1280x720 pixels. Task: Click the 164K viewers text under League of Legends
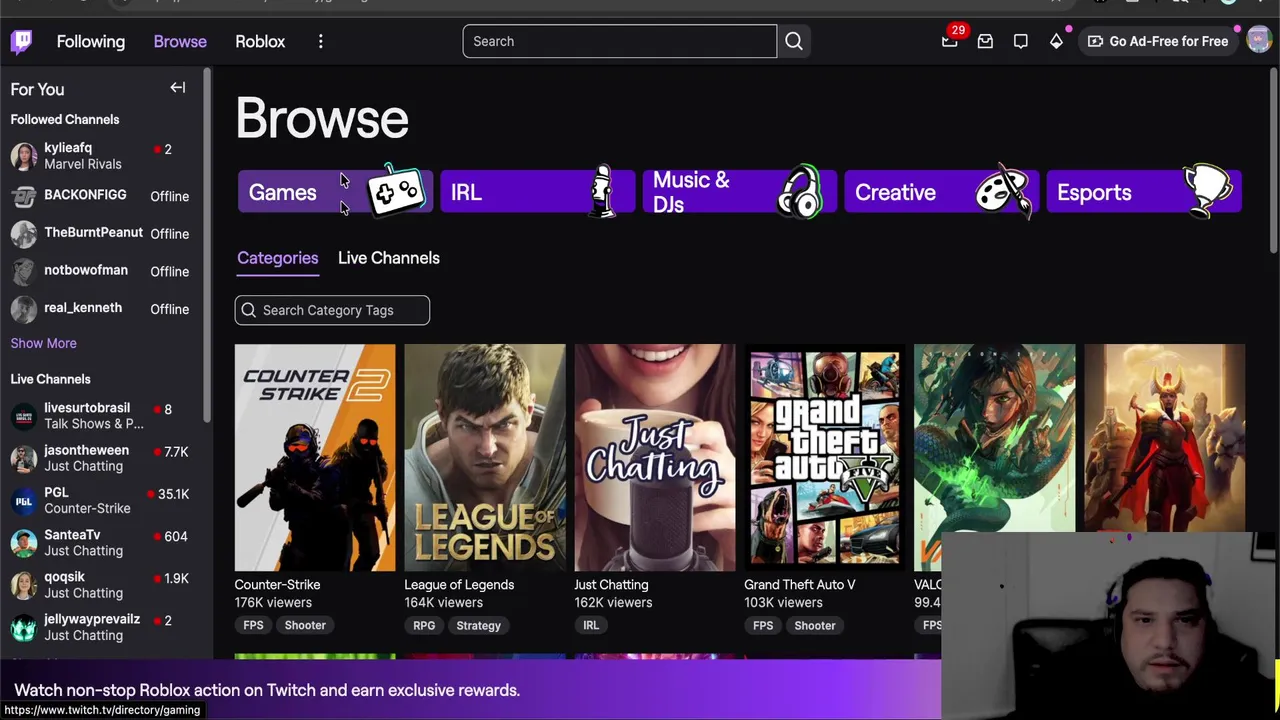point(443,603)
